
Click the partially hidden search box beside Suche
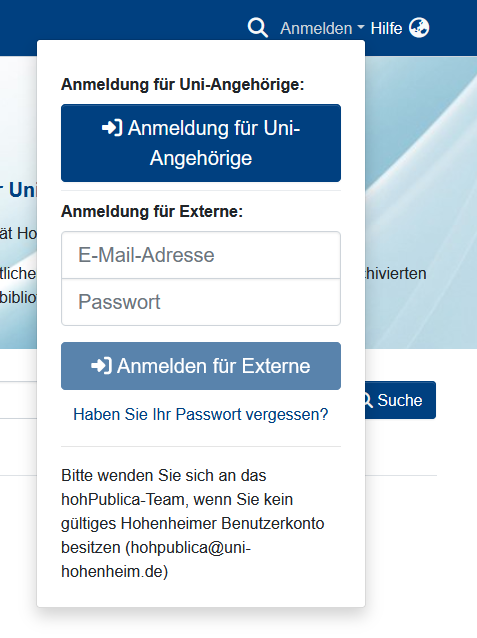point(18,400)
